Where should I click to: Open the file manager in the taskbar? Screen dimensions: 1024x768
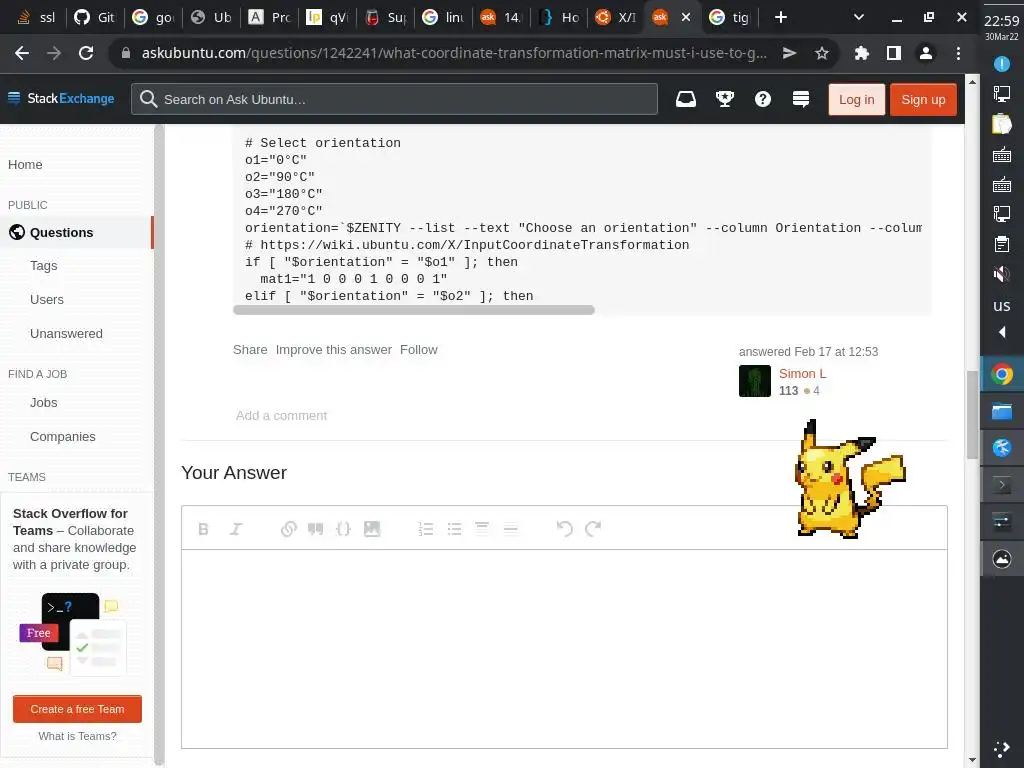1002,411
